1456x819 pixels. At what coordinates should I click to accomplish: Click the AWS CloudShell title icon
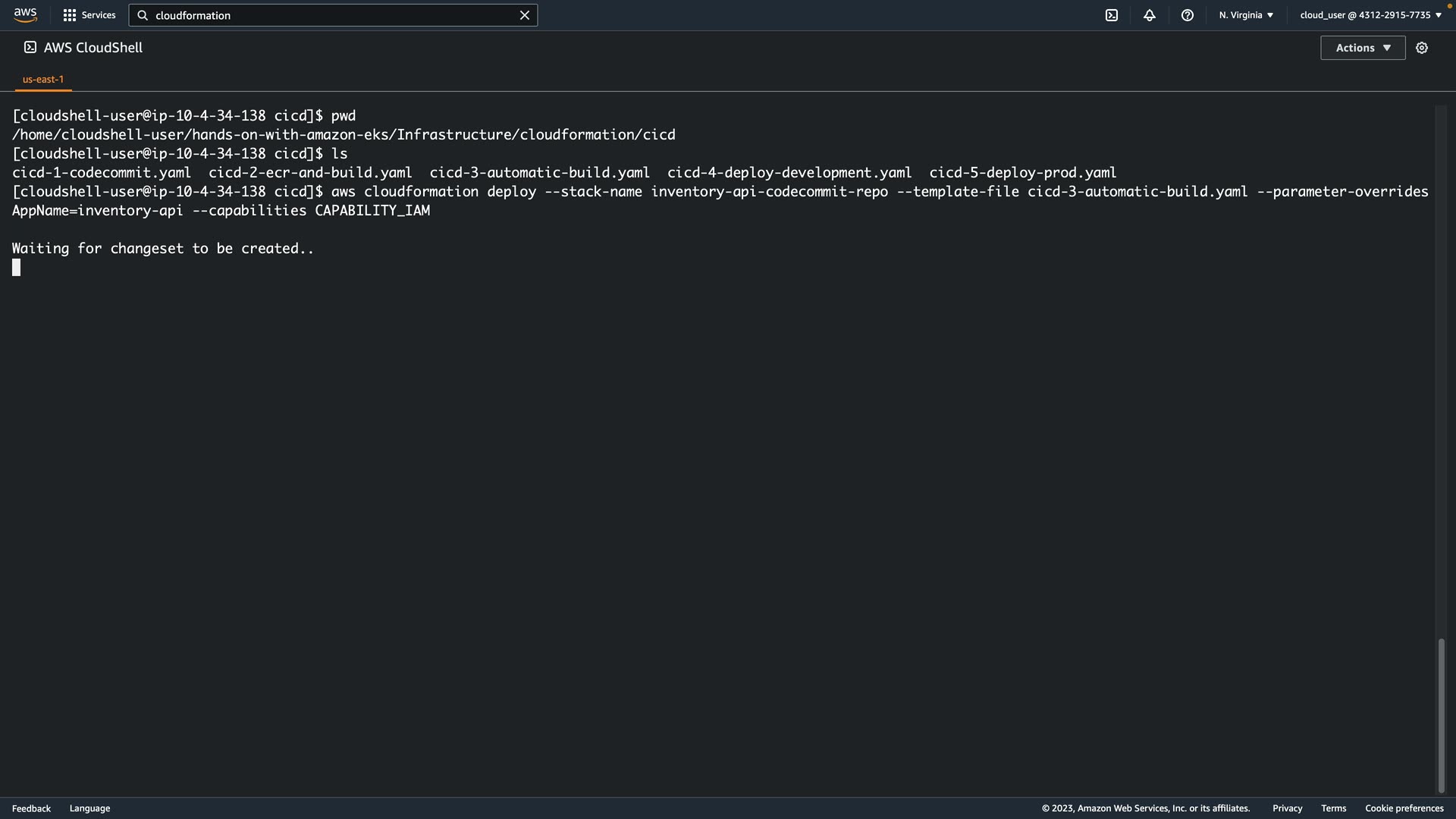click(30, 47)
